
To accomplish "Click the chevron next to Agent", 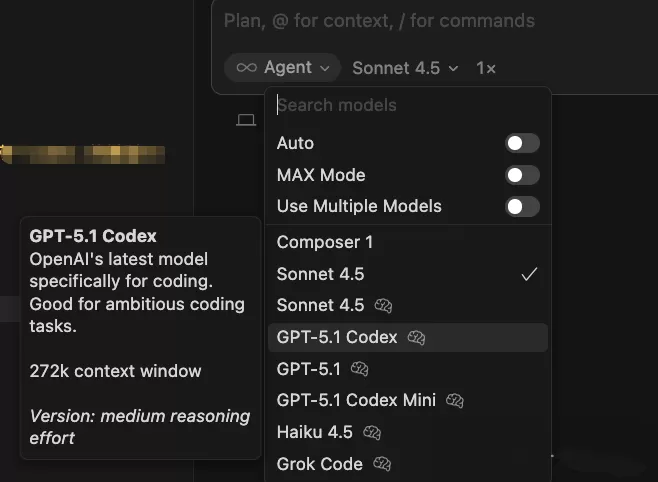I will [x=325, y=68].
